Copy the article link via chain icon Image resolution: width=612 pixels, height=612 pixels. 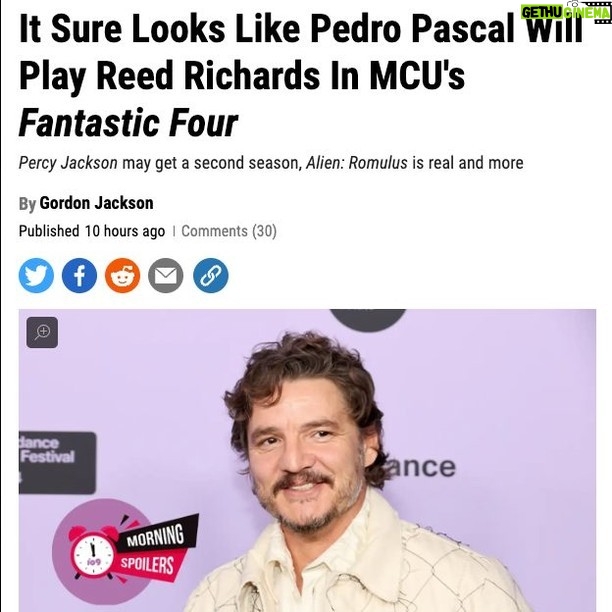pyautogui.click(x=211, y=276)
